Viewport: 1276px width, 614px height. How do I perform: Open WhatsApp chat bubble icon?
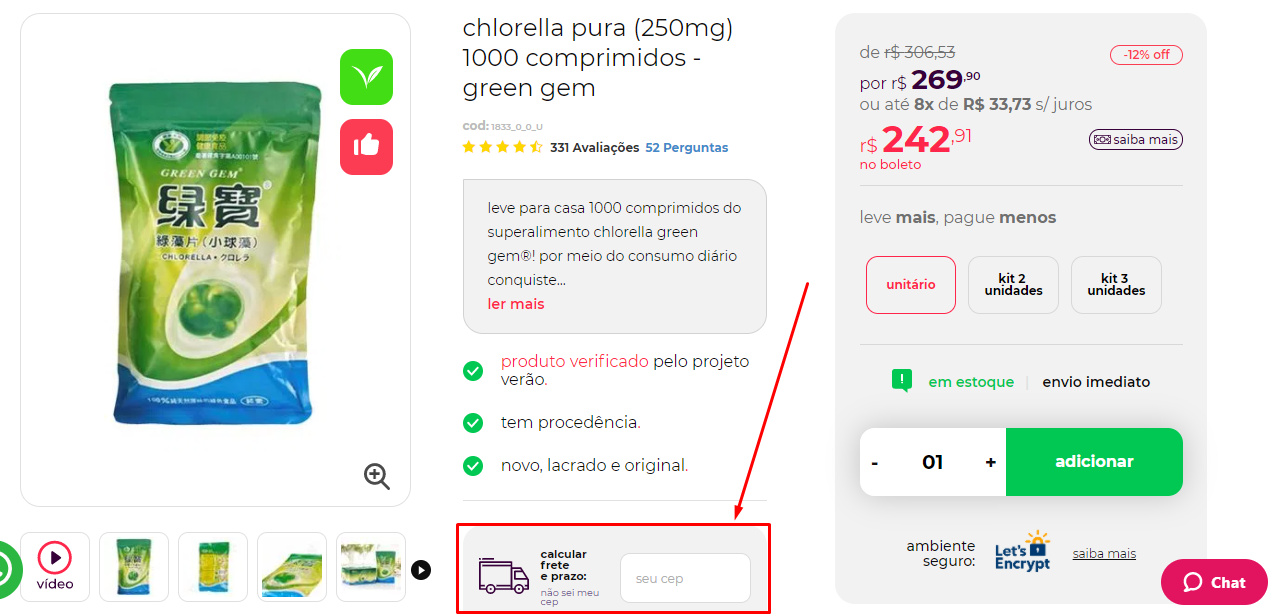(6, 571)
